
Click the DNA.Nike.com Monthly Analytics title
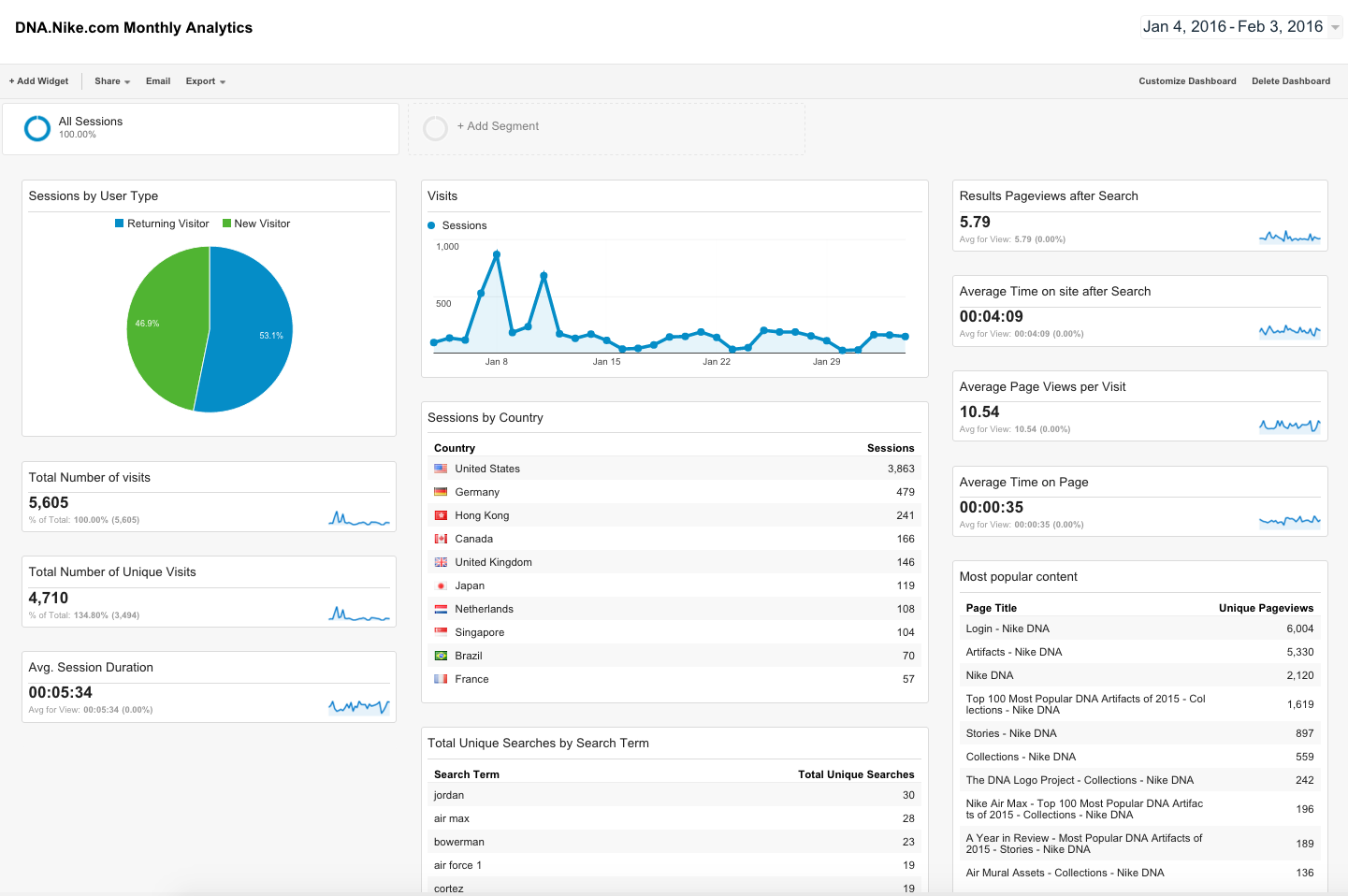(134, 28)
